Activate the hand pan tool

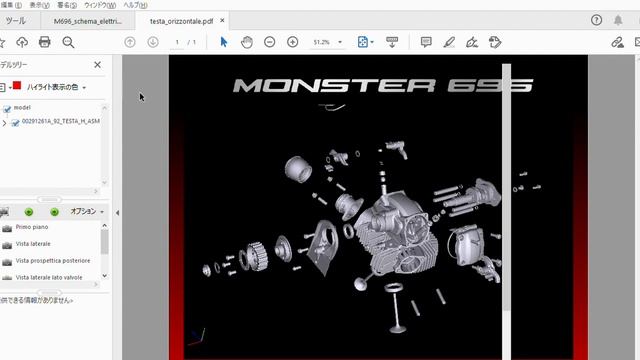click(247, 42)
